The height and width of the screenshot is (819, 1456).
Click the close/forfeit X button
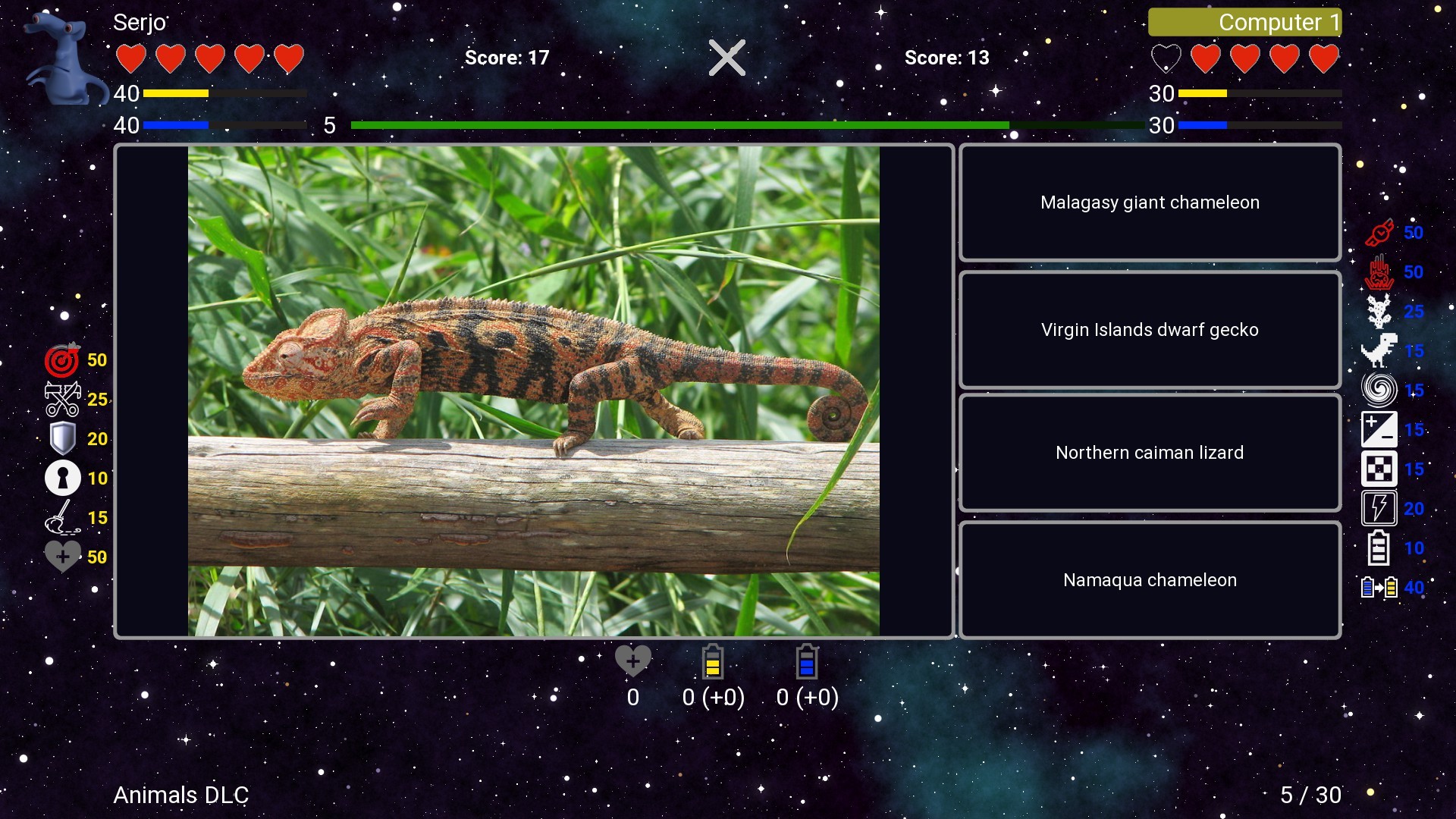(x=728, y=58)
